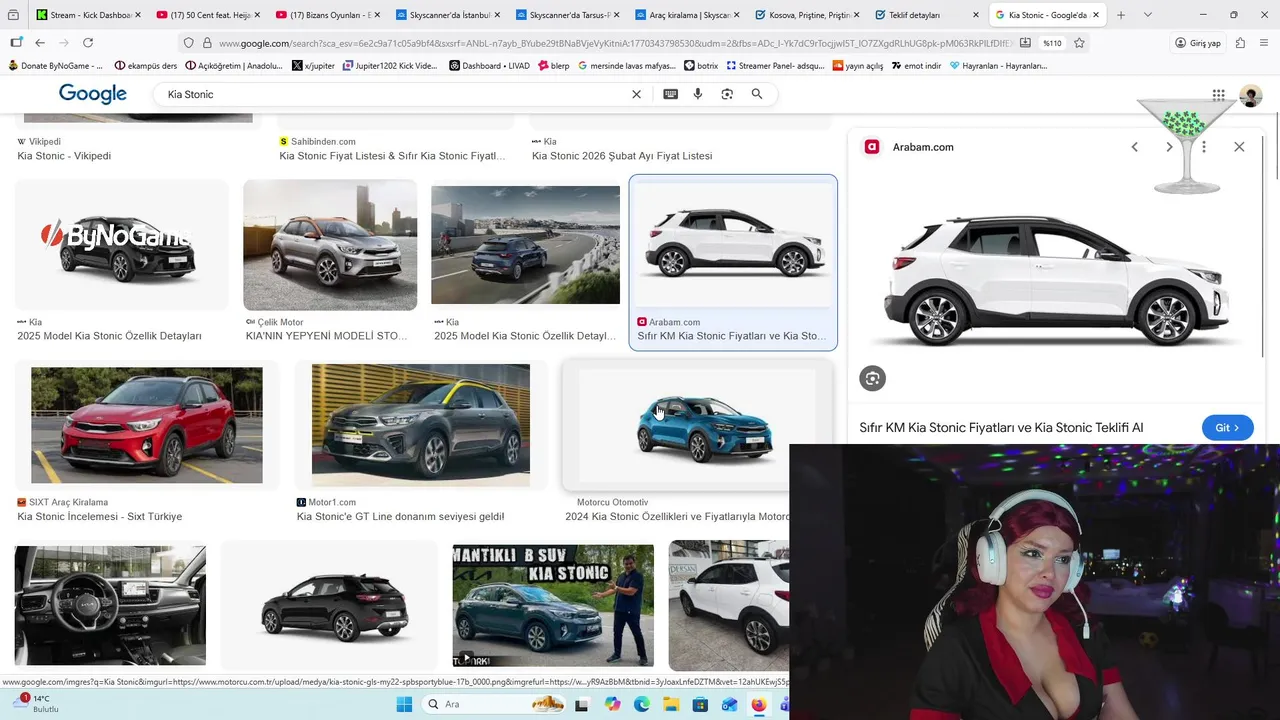Open Sahibinden.com Kia Stonic Fiyat Listesi result

[392, 156]
